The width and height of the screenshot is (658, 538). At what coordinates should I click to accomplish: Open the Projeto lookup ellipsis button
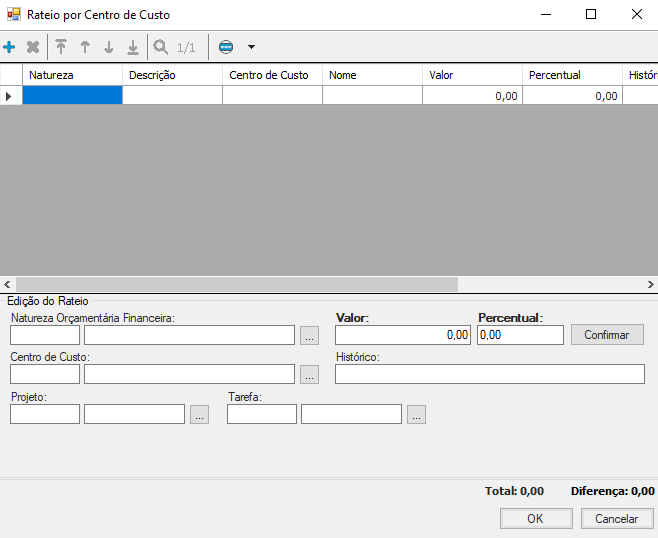pyautogui.click(x=199, y=414)
